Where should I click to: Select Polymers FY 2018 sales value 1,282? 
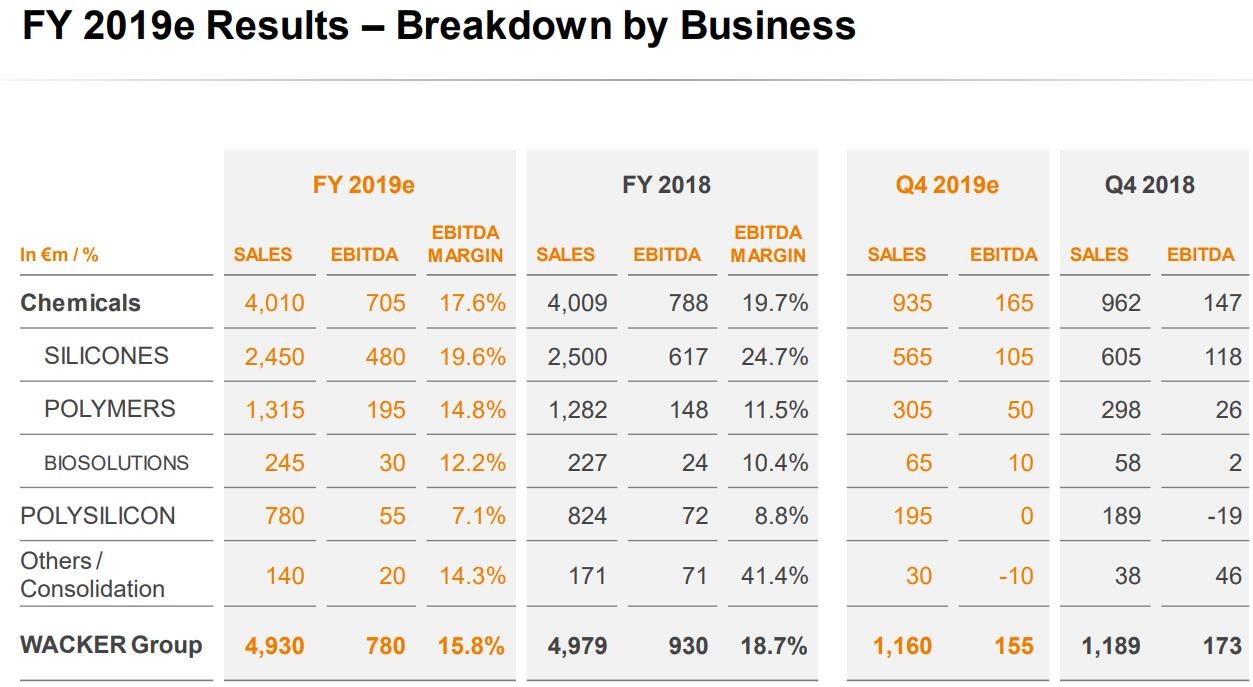pyautogui.click(x=578, y=410)
